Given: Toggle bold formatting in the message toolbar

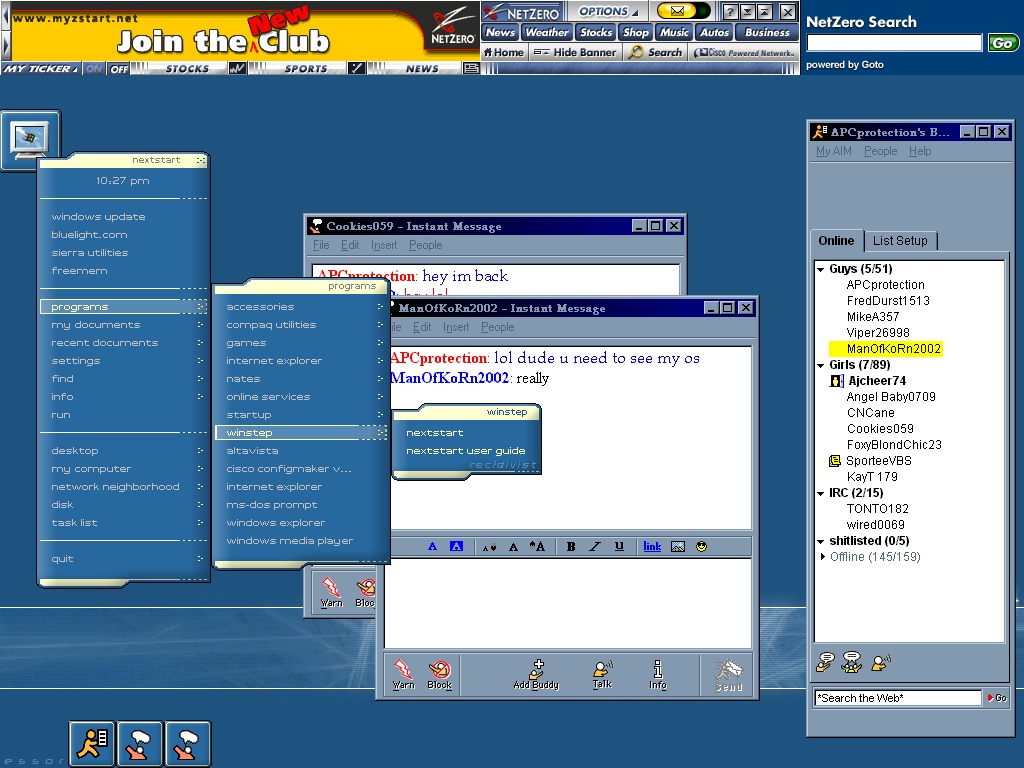Looking at the screenshot, I should [x=571, y=547].
